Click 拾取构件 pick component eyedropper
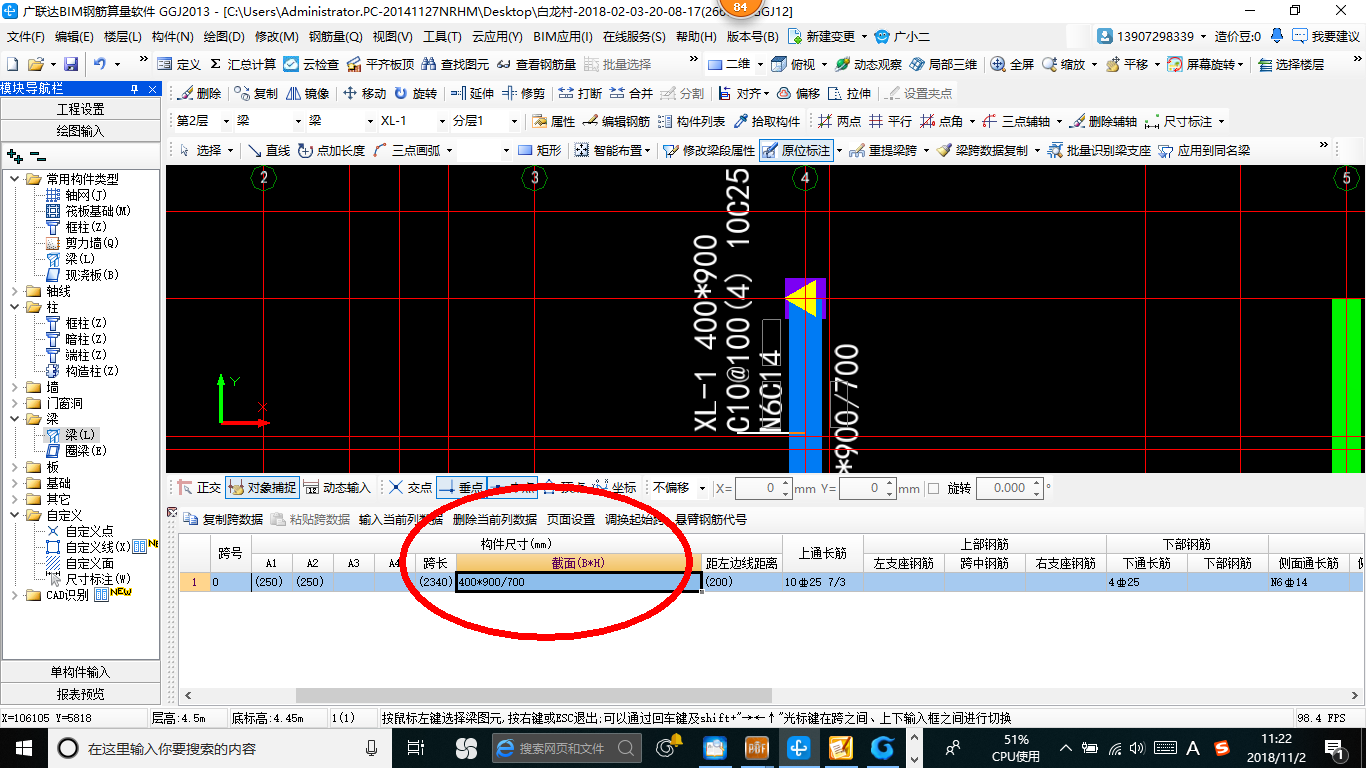 click(x=767, y=122)
